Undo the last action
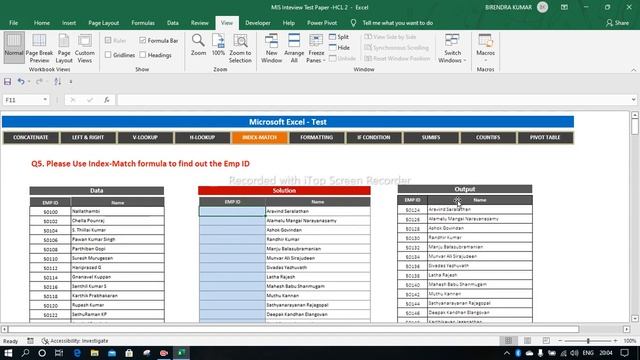640x360 pixels. tap(21, 82)
